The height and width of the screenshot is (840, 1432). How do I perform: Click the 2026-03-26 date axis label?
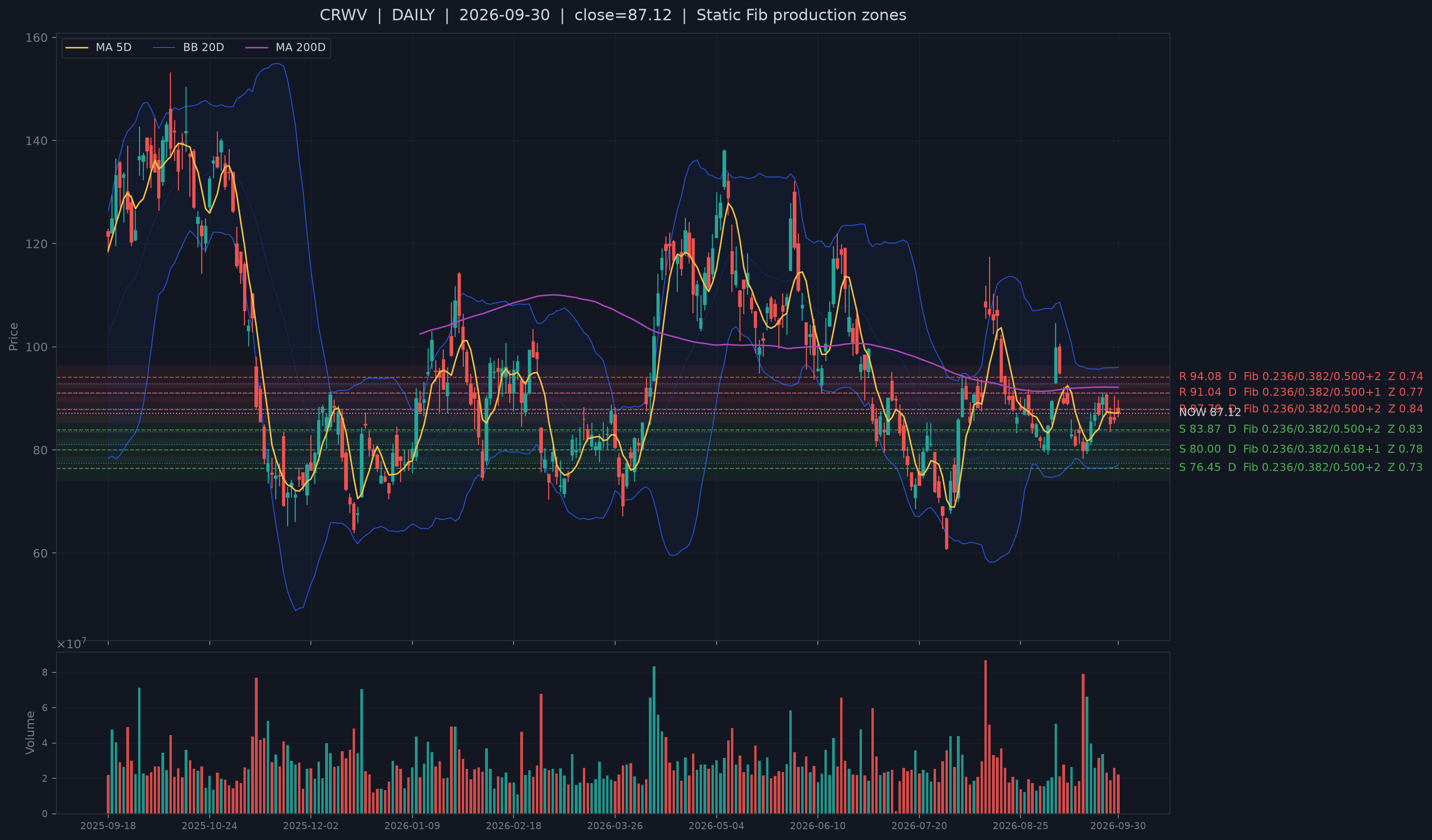(x=615, y=826)
